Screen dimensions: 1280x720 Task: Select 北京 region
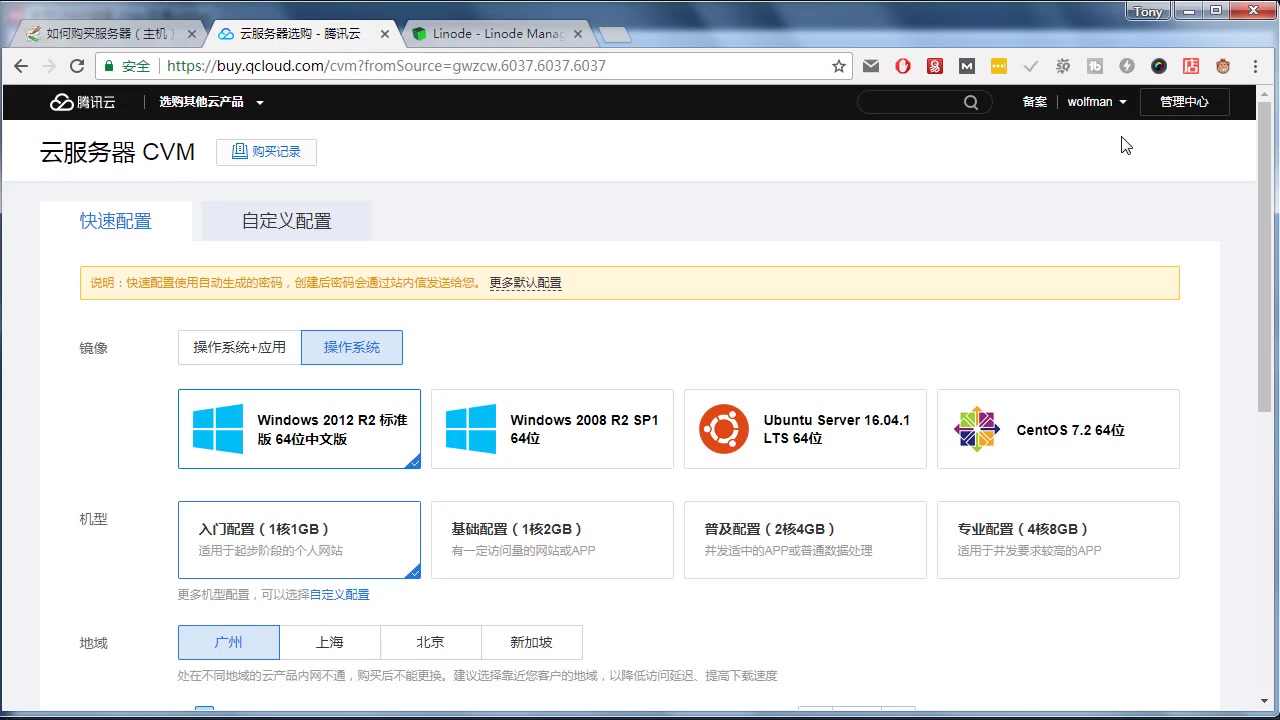(x=431, y=642)
